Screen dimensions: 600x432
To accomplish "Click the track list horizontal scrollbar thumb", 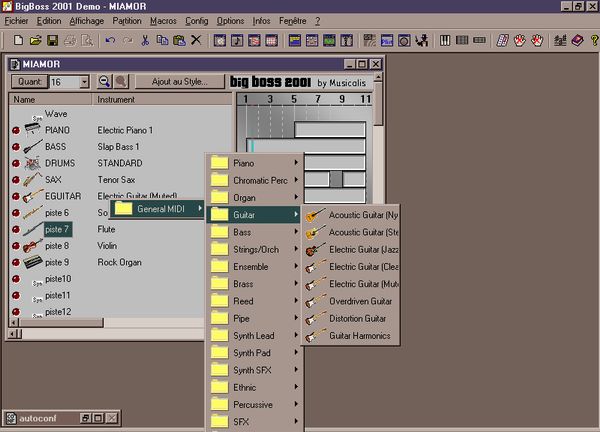I will [61, 323].
